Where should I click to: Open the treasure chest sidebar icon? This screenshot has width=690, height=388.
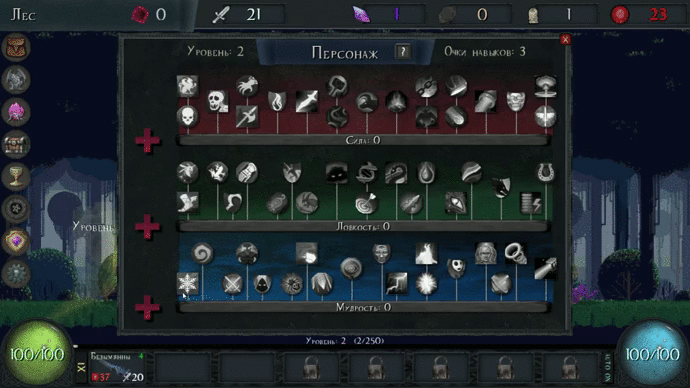pos(16,144)
